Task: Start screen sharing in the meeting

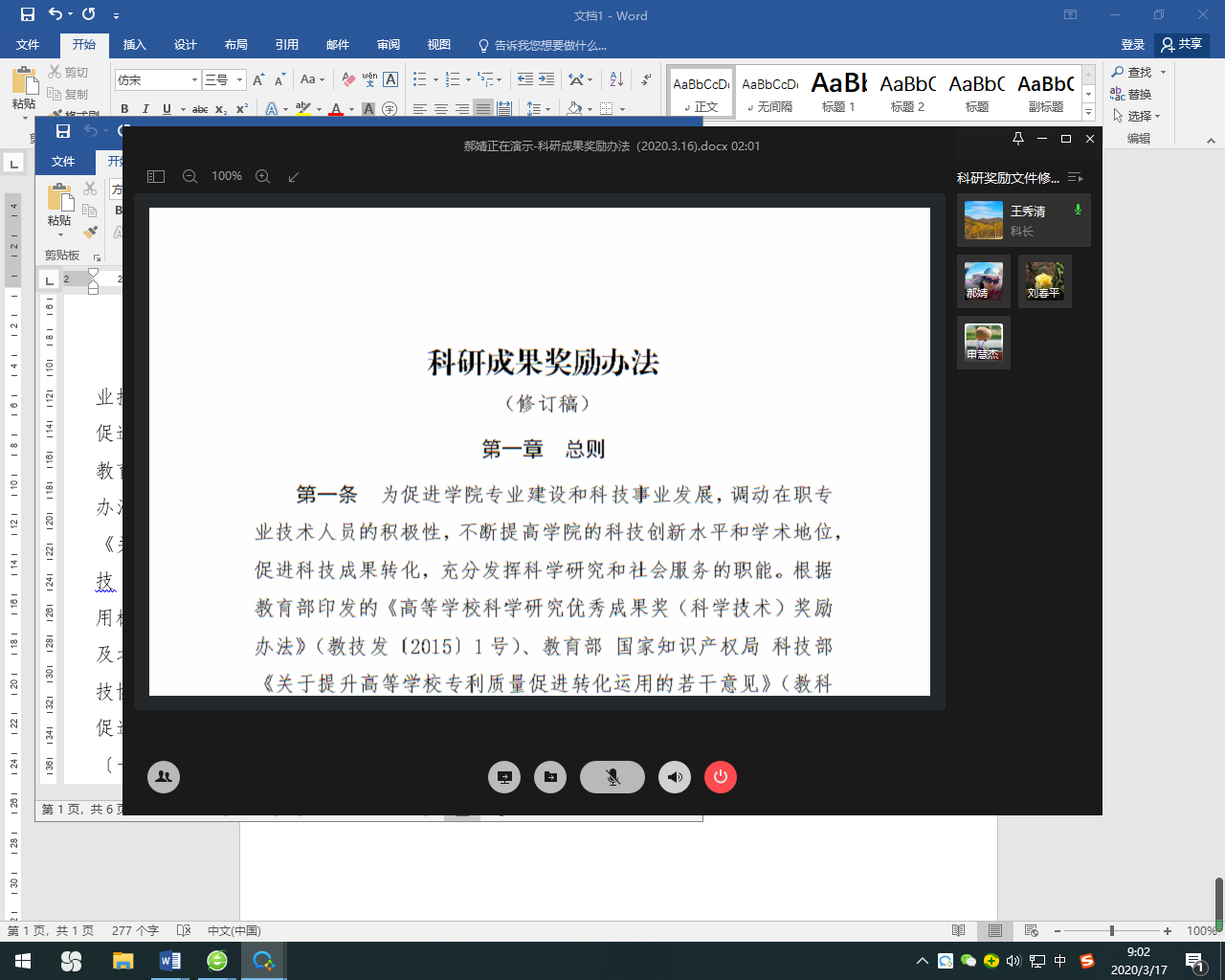Action: (x=504, y=777)
